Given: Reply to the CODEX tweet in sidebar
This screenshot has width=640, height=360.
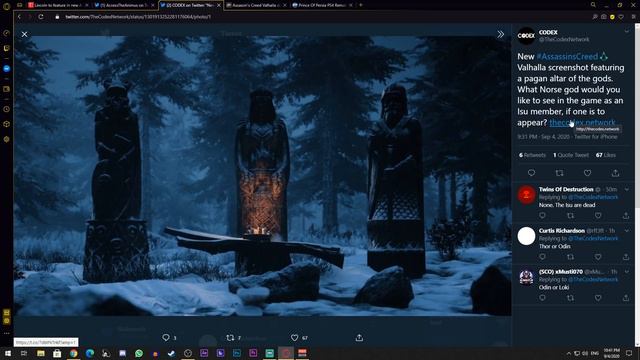Looking at the screenshot, I should (x=531, y=173).
